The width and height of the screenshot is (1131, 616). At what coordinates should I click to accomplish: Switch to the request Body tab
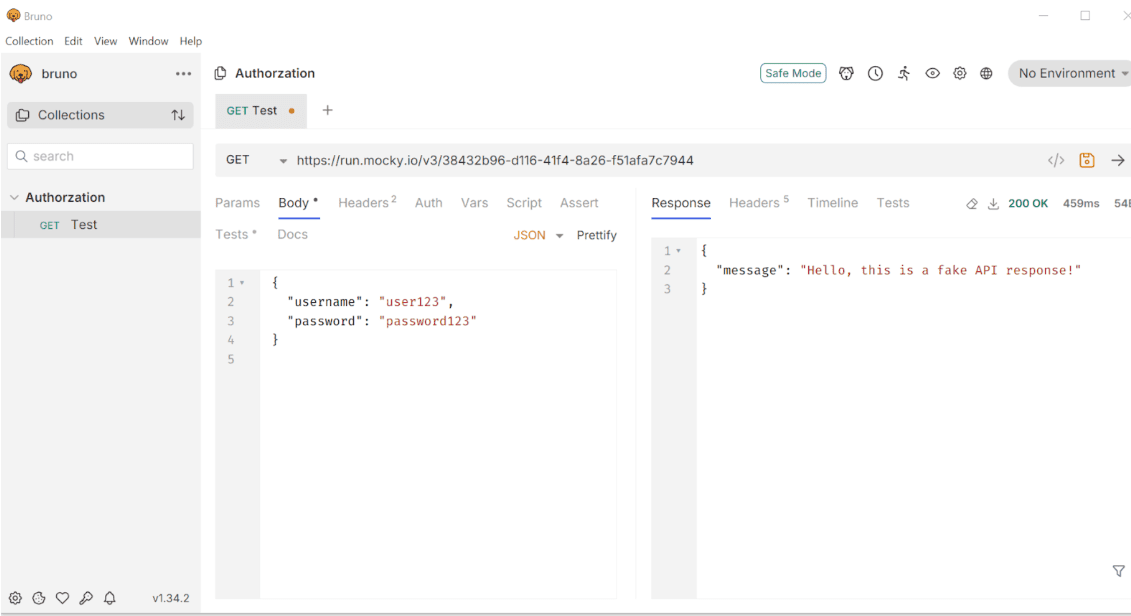(x=298, y=203)
